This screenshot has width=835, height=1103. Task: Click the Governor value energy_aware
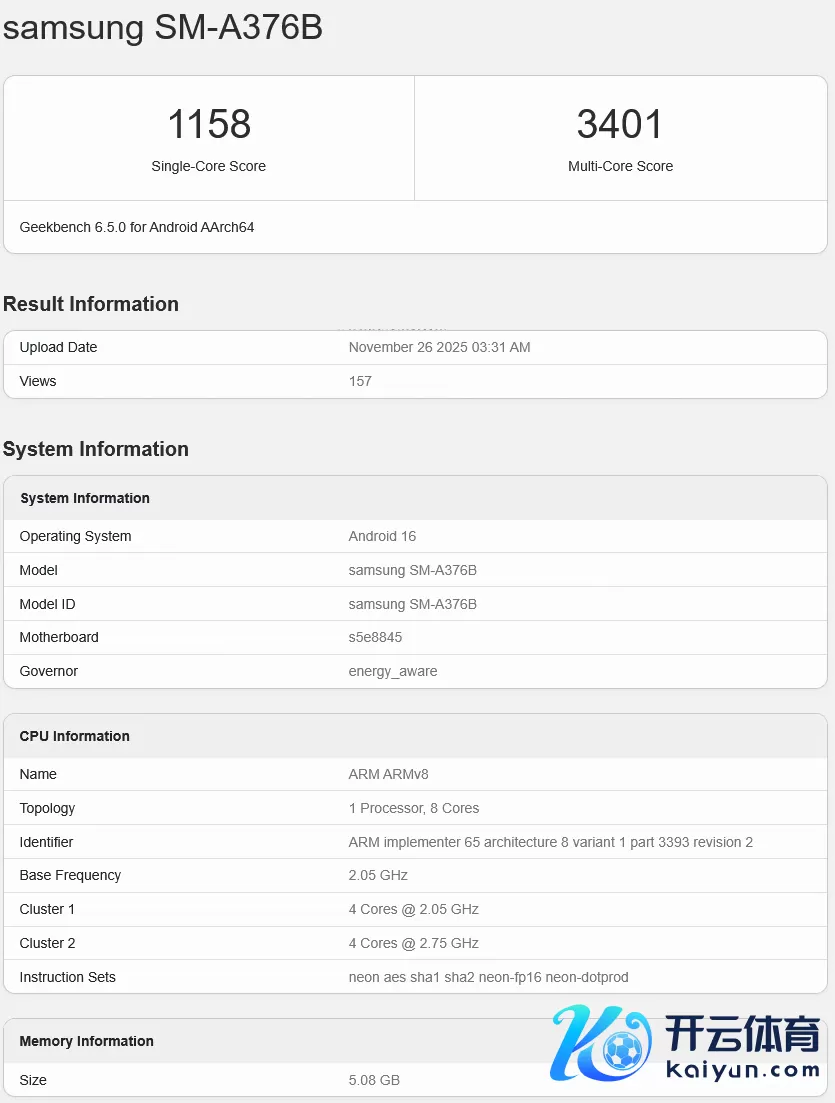tap(392, 671)
